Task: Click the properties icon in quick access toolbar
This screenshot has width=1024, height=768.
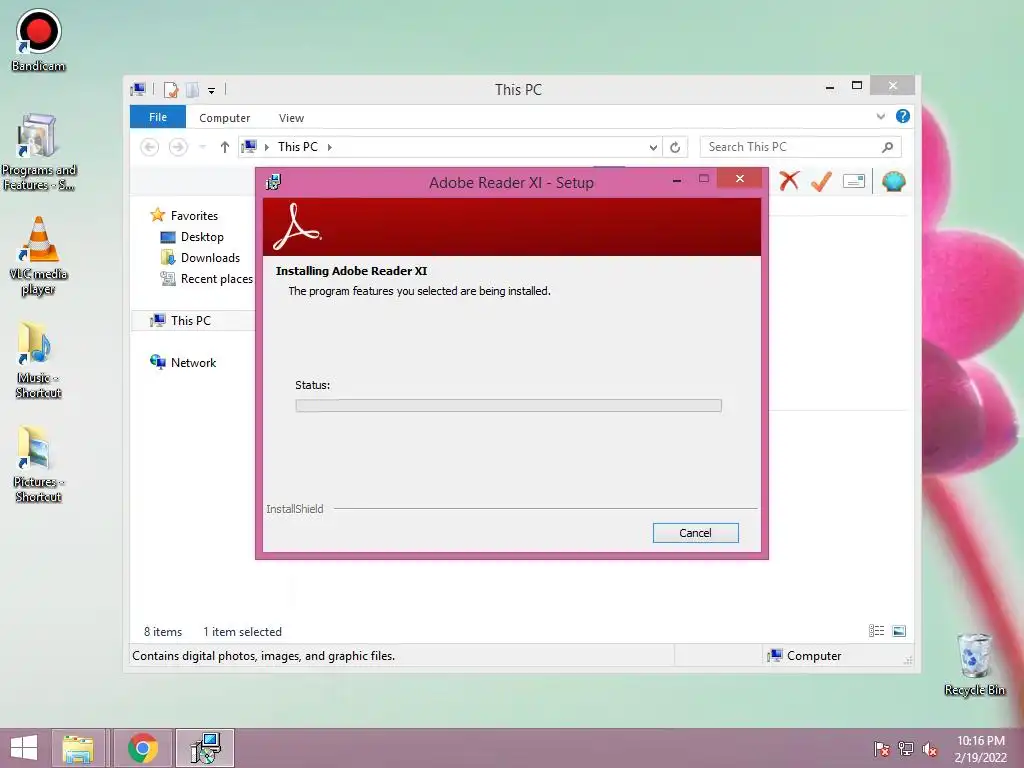Action: pos(171,89)
